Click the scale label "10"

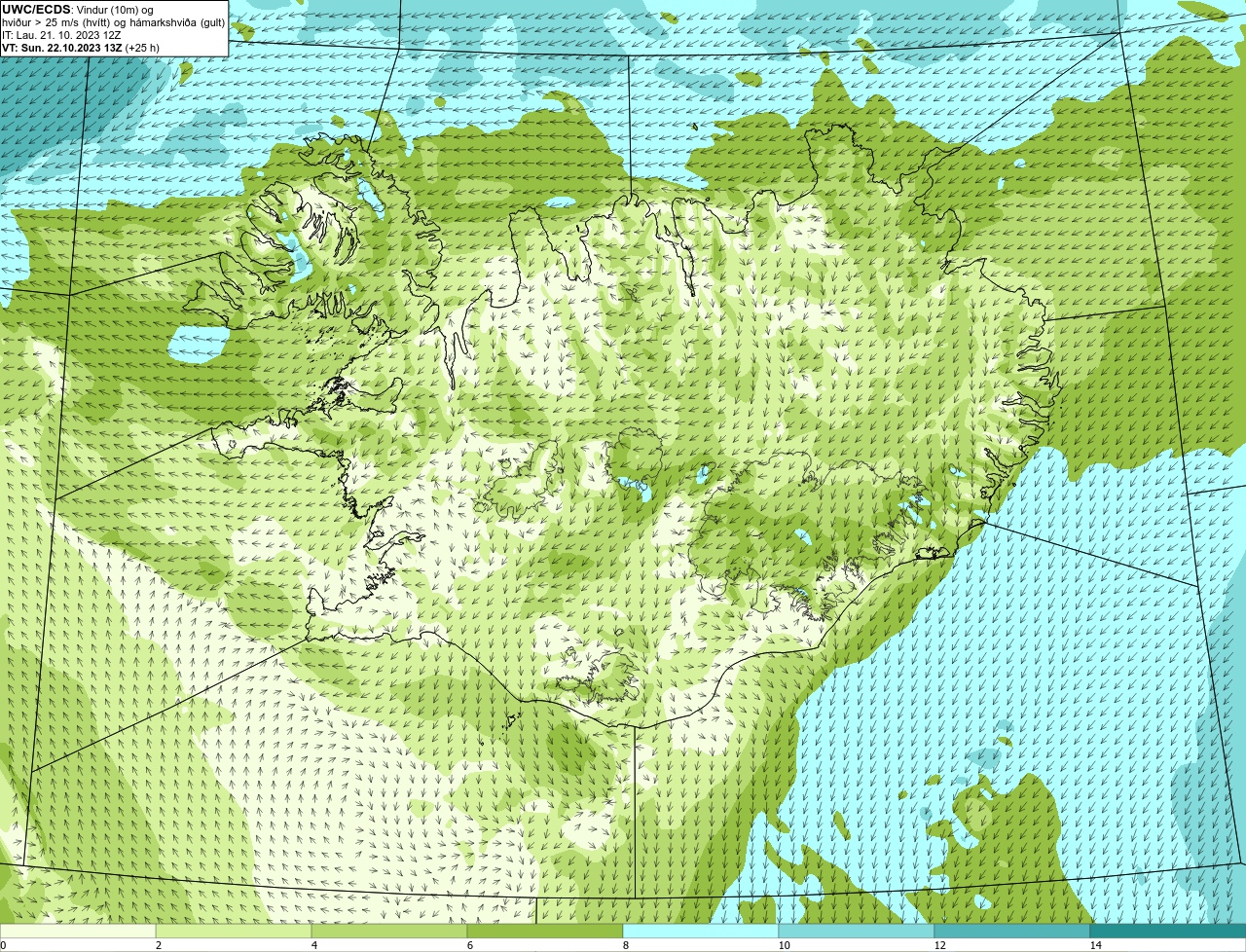click(784, 945)
